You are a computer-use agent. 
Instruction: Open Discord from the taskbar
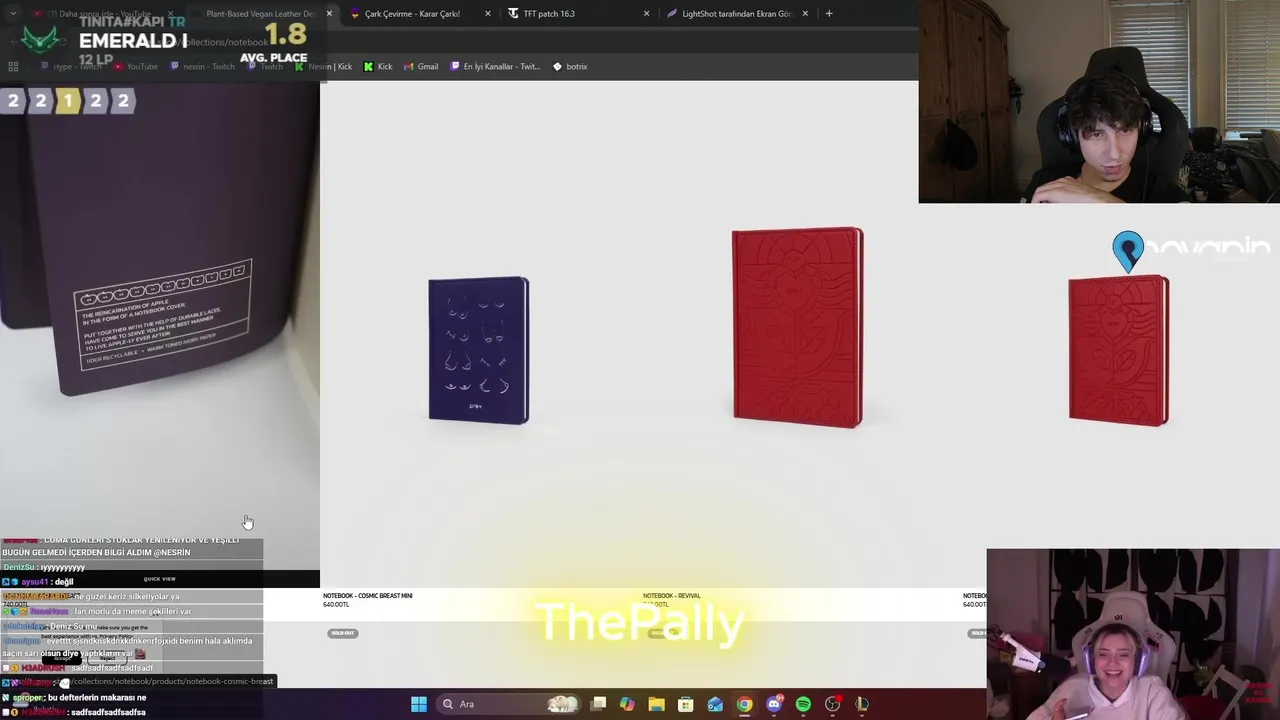coord(774,704)
